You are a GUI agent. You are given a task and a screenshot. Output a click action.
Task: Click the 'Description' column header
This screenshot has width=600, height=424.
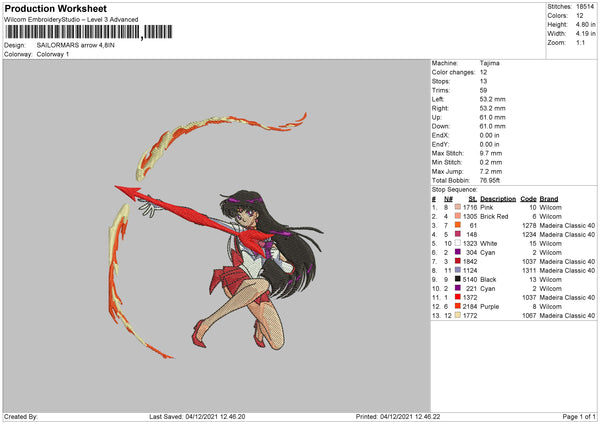click(x=498, y=199)
